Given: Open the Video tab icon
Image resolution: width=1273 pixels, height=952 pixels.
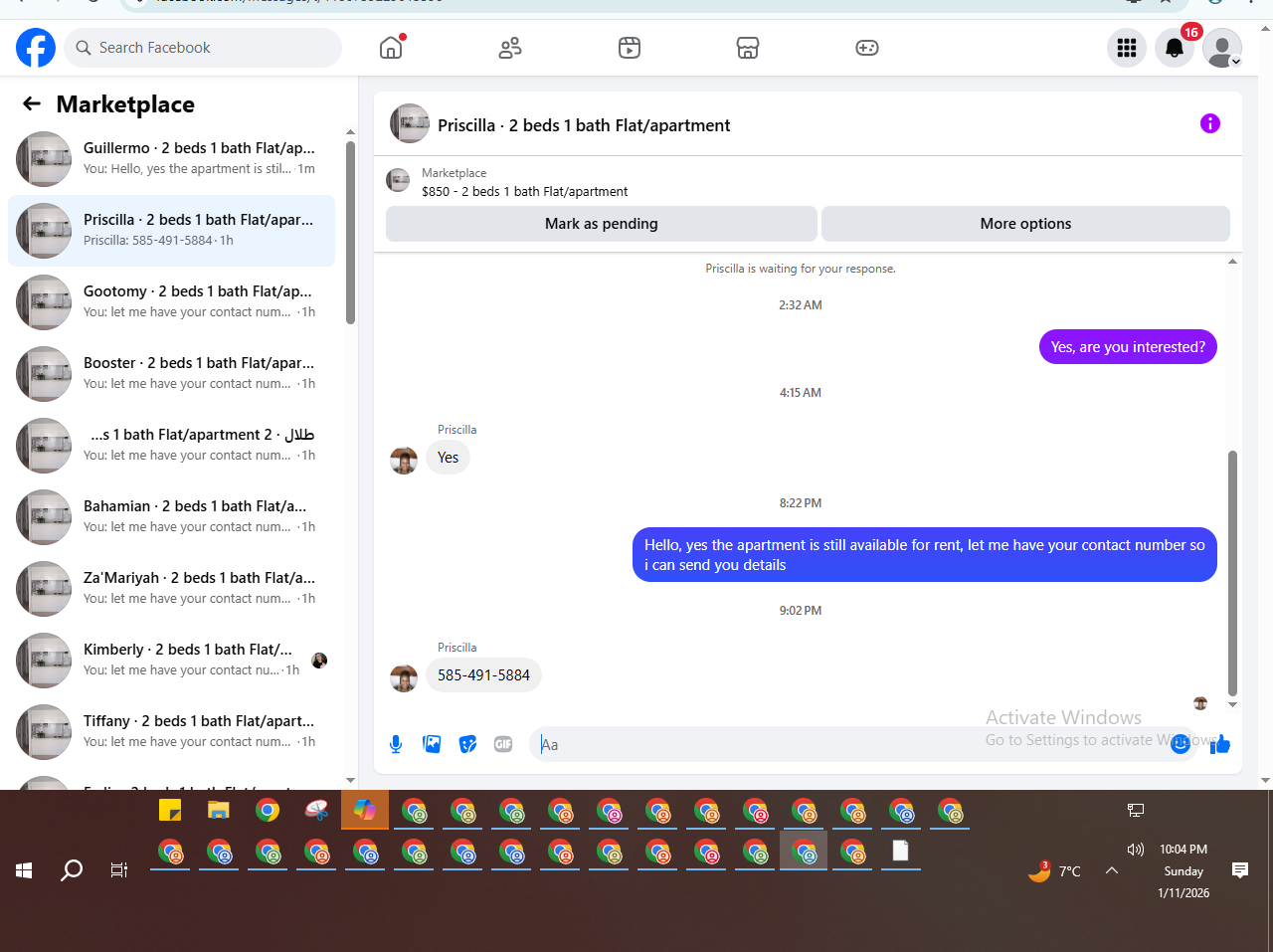Looking at the screenshot, I should click(630, 48).
